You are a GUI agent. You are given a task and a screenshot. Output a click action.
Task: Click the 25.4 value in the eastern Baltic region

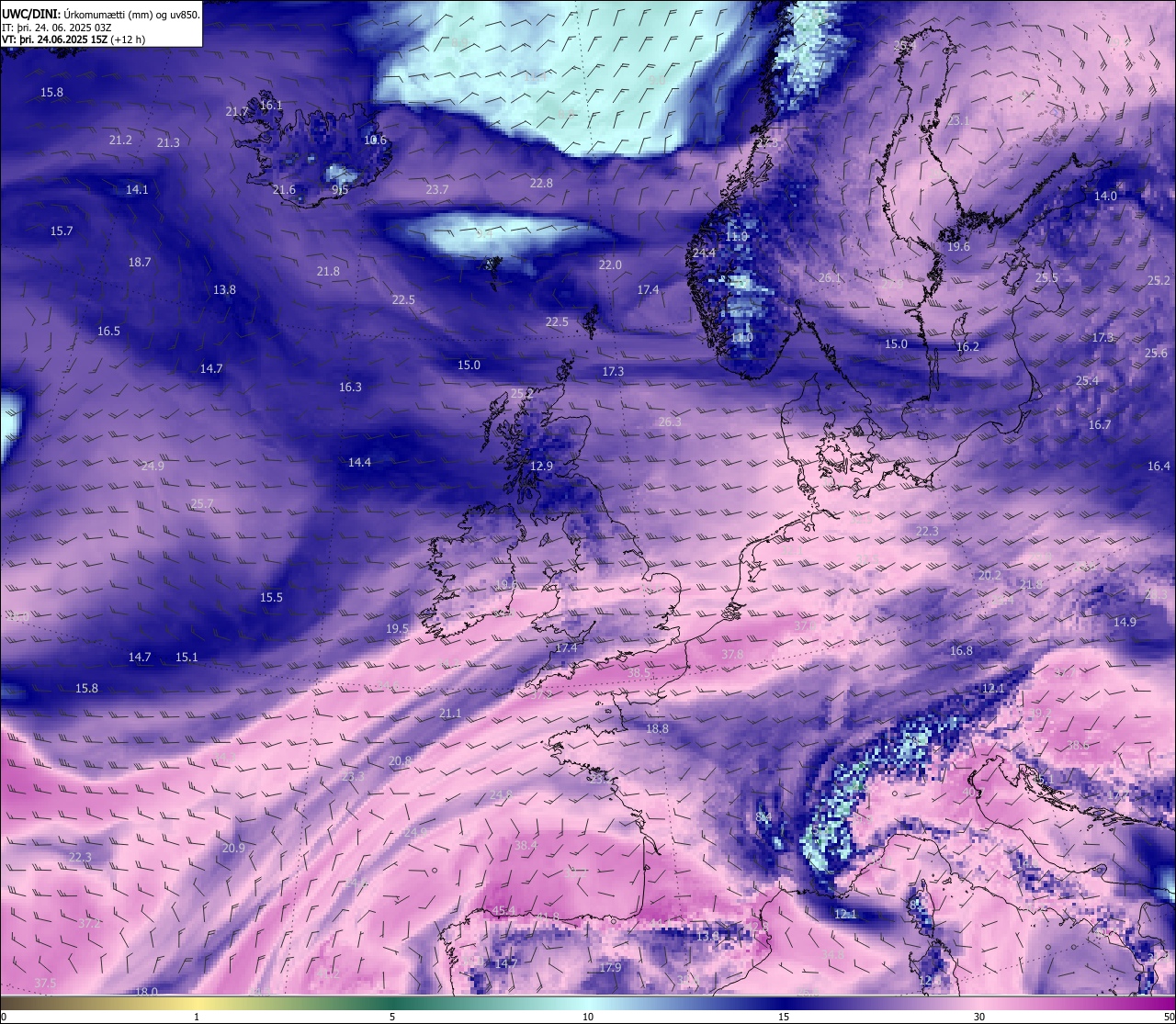[1087, 381]
